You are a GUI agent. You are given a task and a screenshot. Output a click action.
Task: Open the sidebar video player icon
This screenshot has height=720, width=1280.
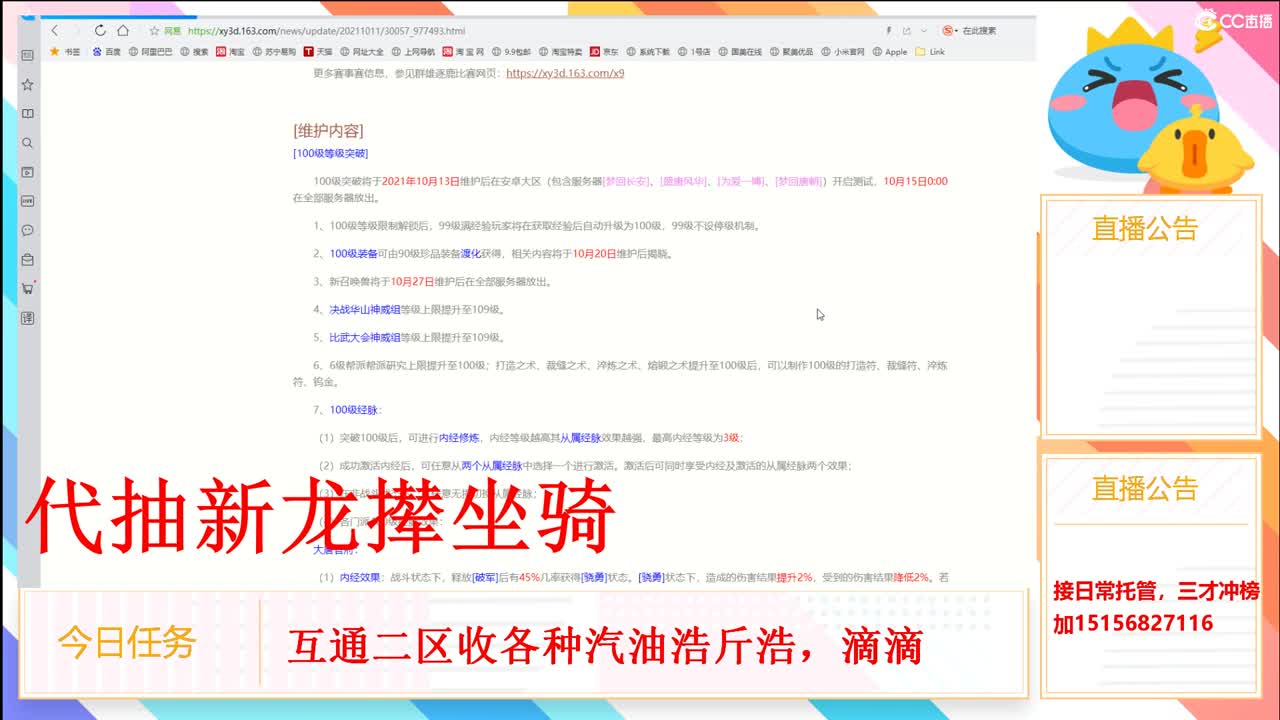28,172
